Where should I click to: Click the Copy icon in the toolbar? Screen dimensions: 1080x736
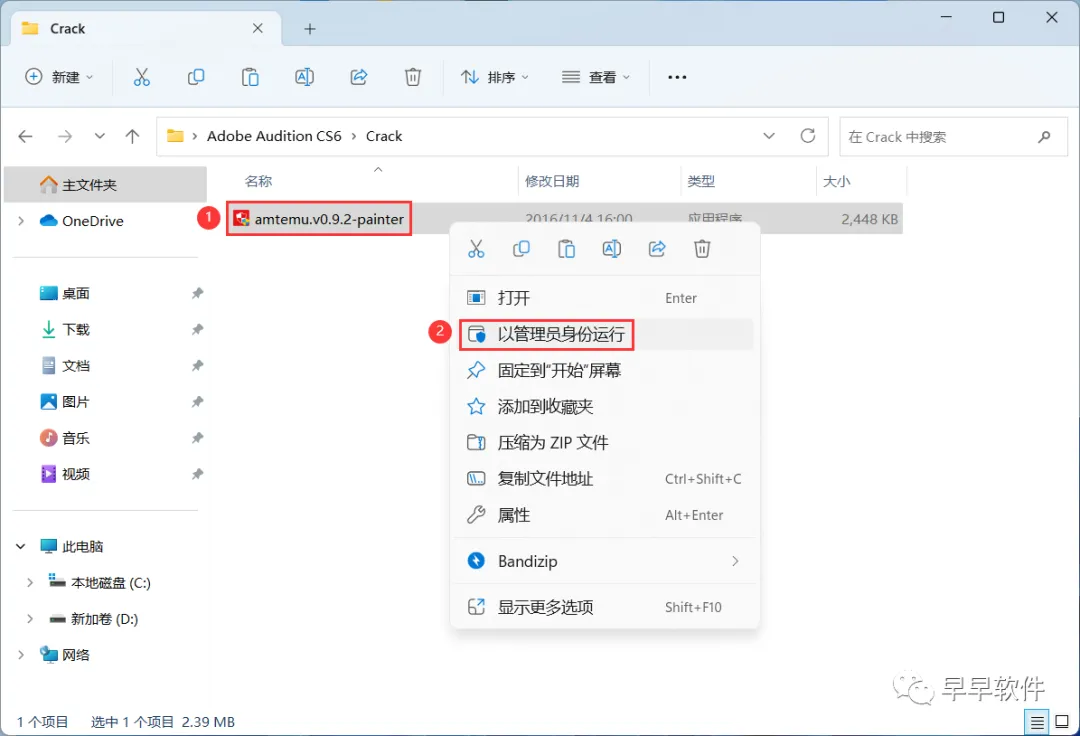tap(196, 77)
